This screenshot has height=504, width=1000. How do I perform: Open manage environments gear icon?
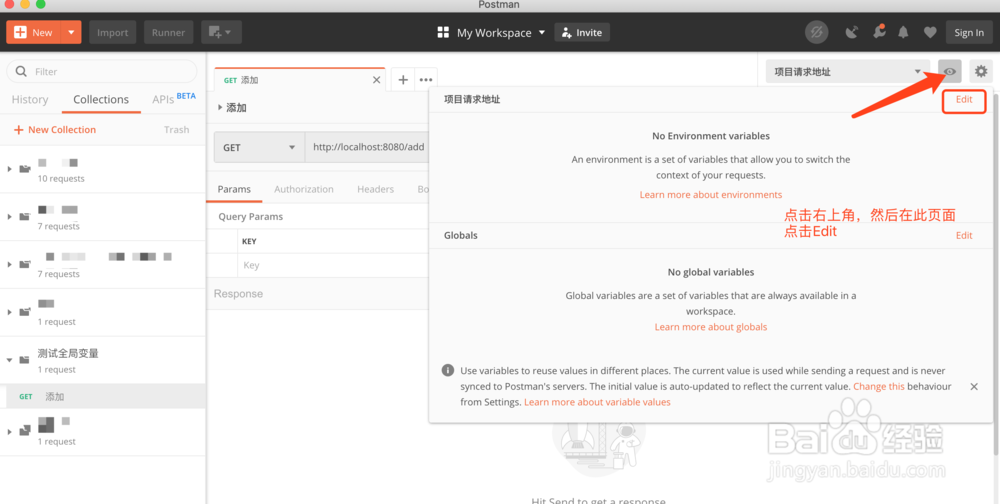pos(981,71)
